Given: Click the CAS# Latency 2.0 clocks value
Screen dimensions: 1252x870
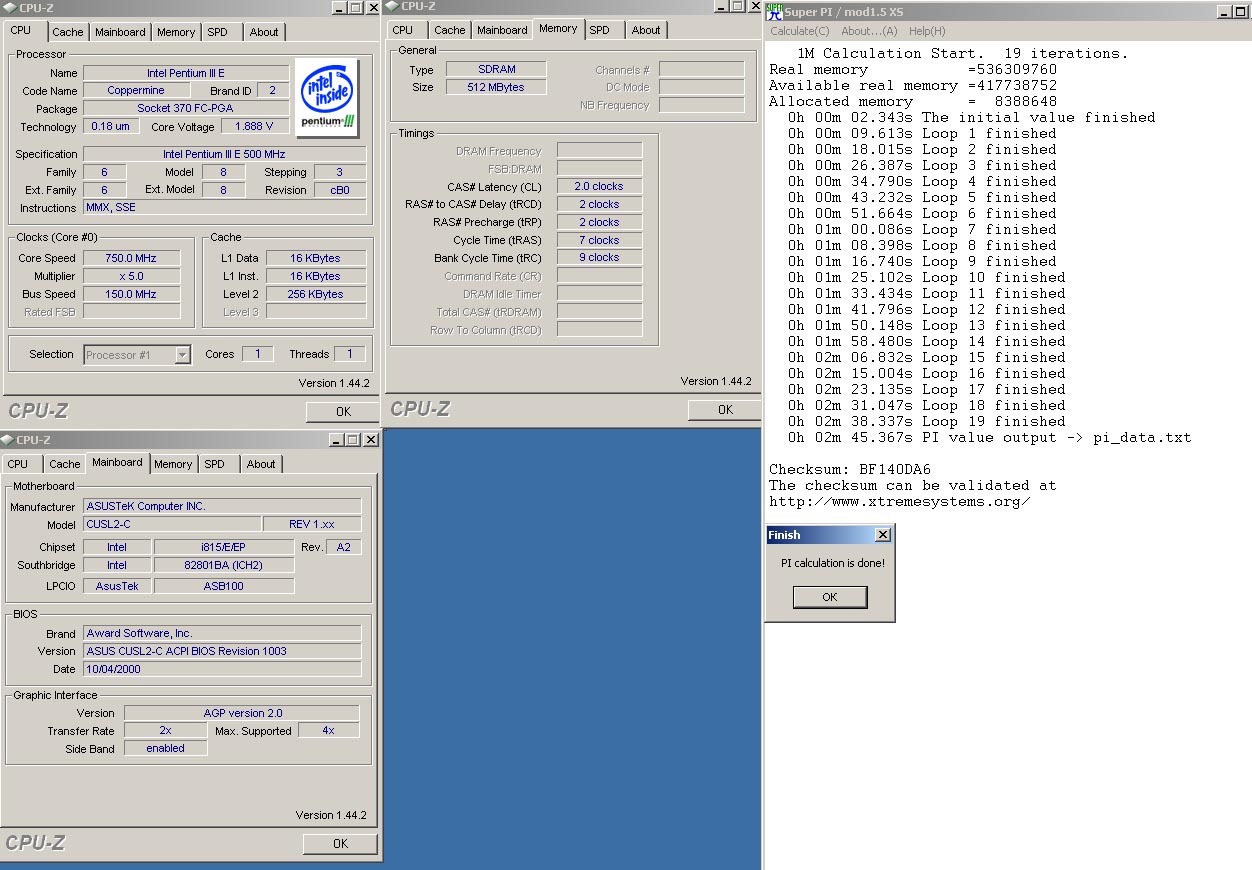Looking at the screenshot, I should click(x=599, y=186).
